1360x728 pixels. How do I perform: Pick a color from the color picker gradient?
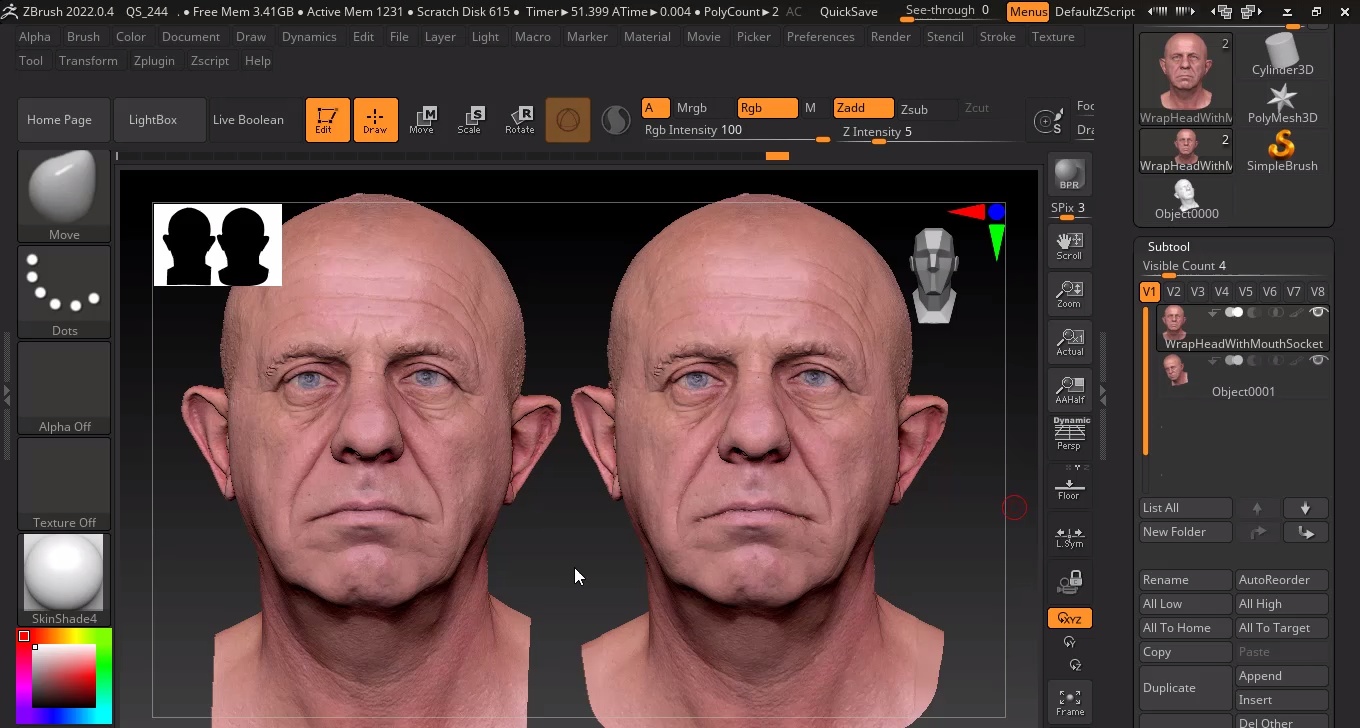[x=63, y=675]
